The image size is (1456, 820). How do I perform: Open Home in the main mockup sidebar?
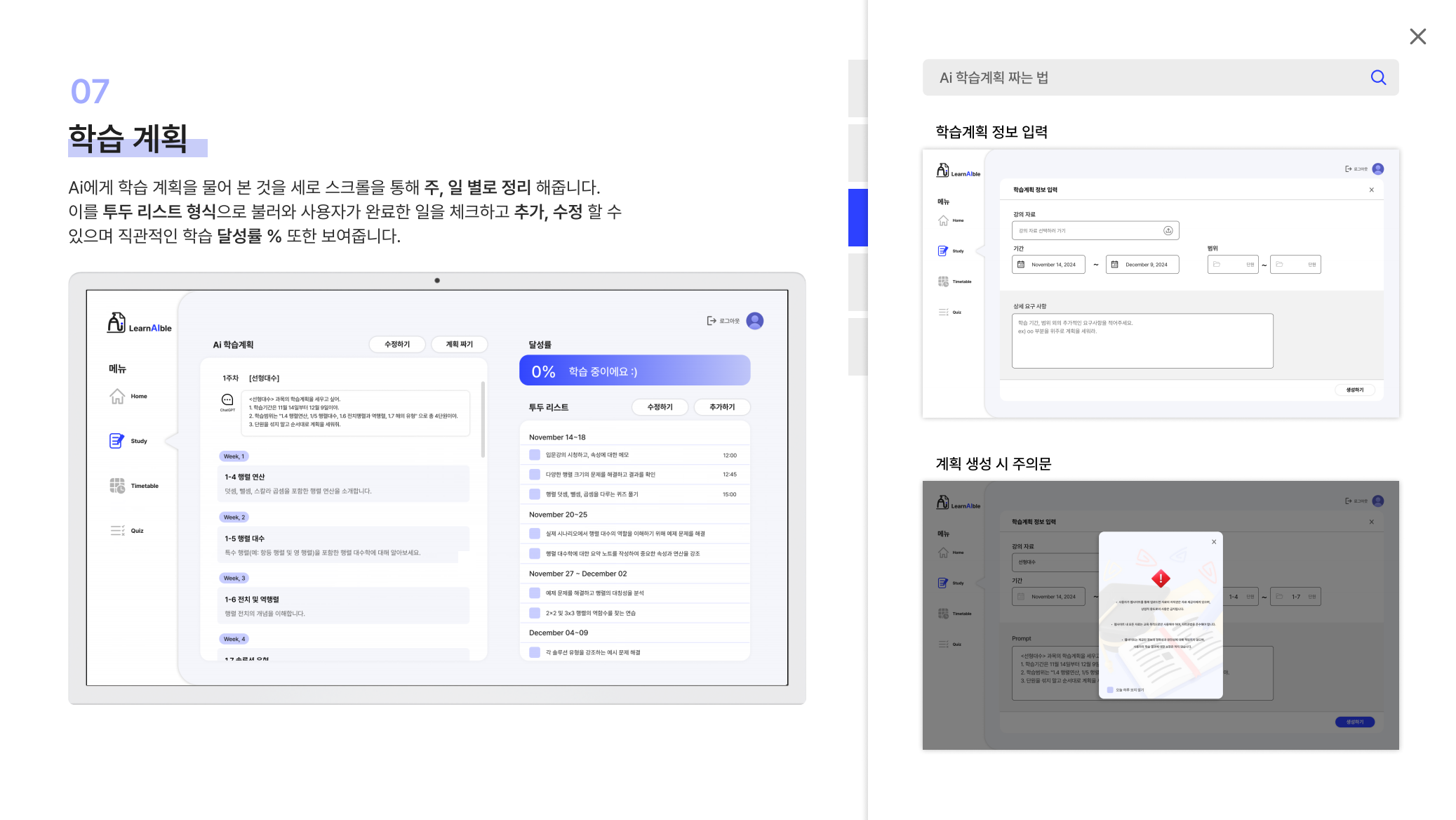117,397
